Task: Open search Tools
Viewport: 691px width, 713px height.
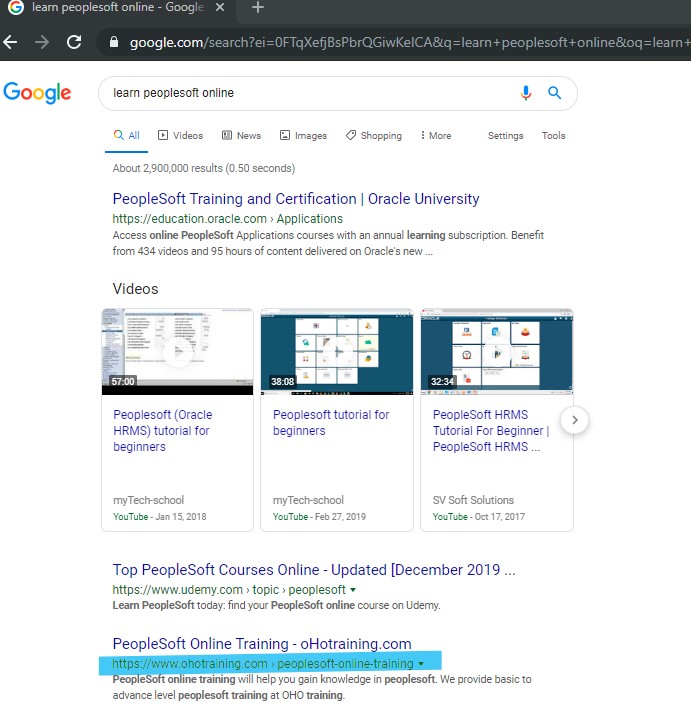Action: click(x=553, y=136)
